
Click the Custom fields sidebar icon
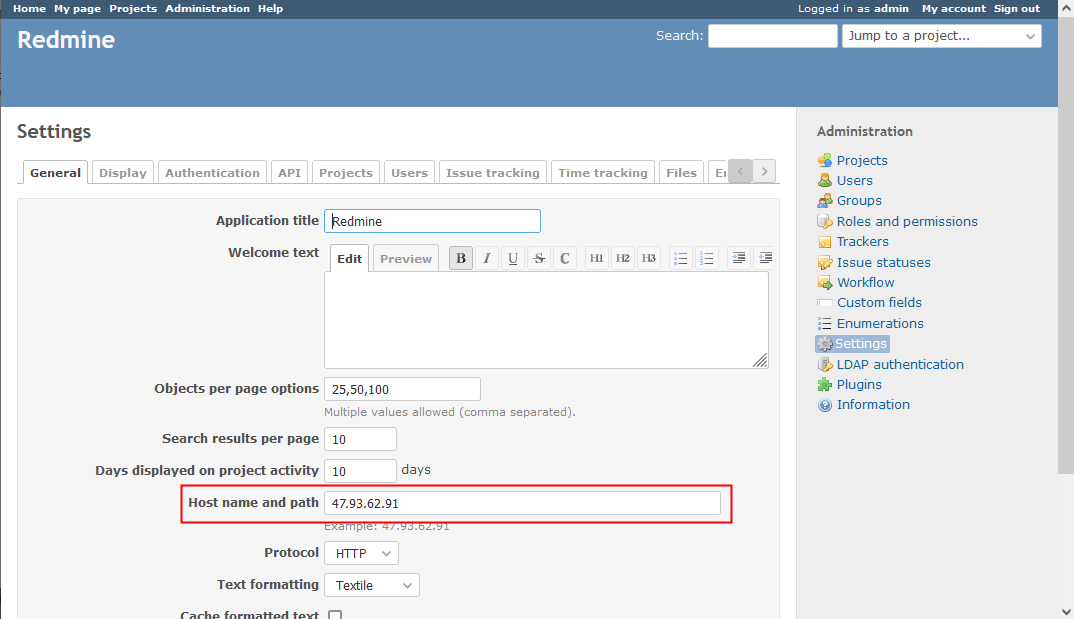pyautogui.click(x=825, y=303)
